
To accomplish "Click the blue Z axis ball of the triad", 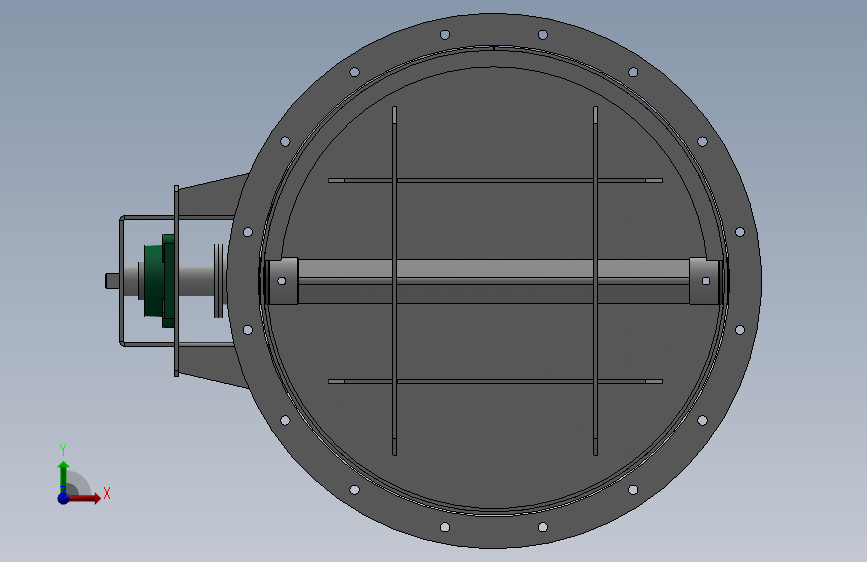I will (x=63, y=498).
